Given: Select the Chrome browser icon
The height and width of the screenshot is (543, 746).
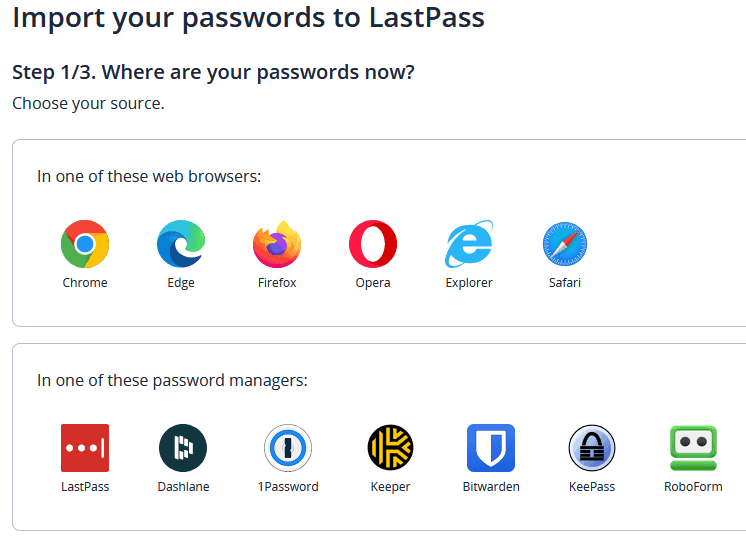Looking at the screenshot, I should [x=85, y=244].
